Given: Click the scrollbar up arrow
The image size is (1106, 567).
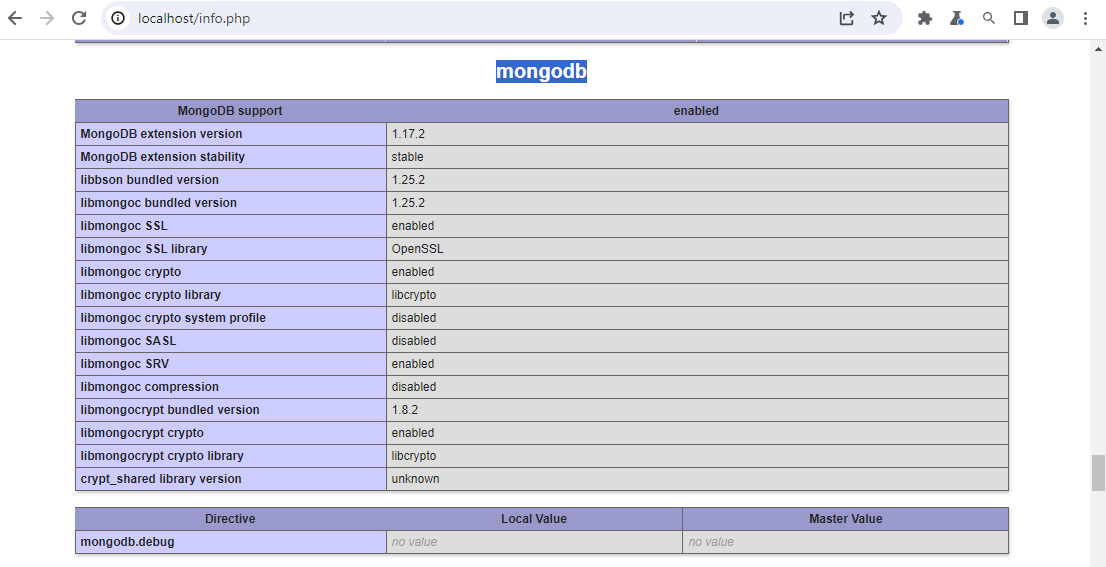Looking at the screenshot, I should pyautogui.click(x=1098, y=48).
